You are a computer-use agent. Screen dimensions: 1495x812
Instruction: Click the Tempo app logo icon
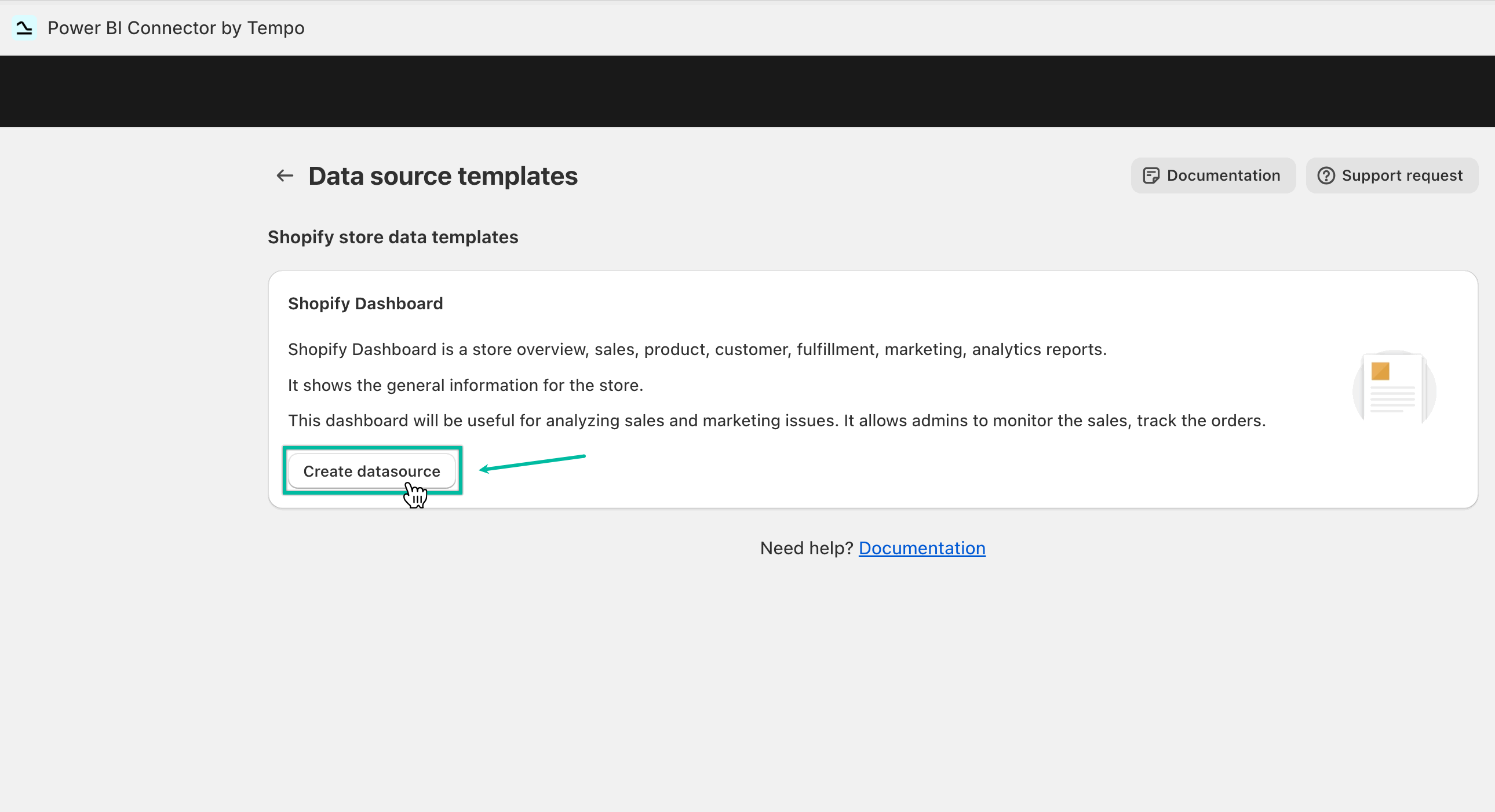24,28
